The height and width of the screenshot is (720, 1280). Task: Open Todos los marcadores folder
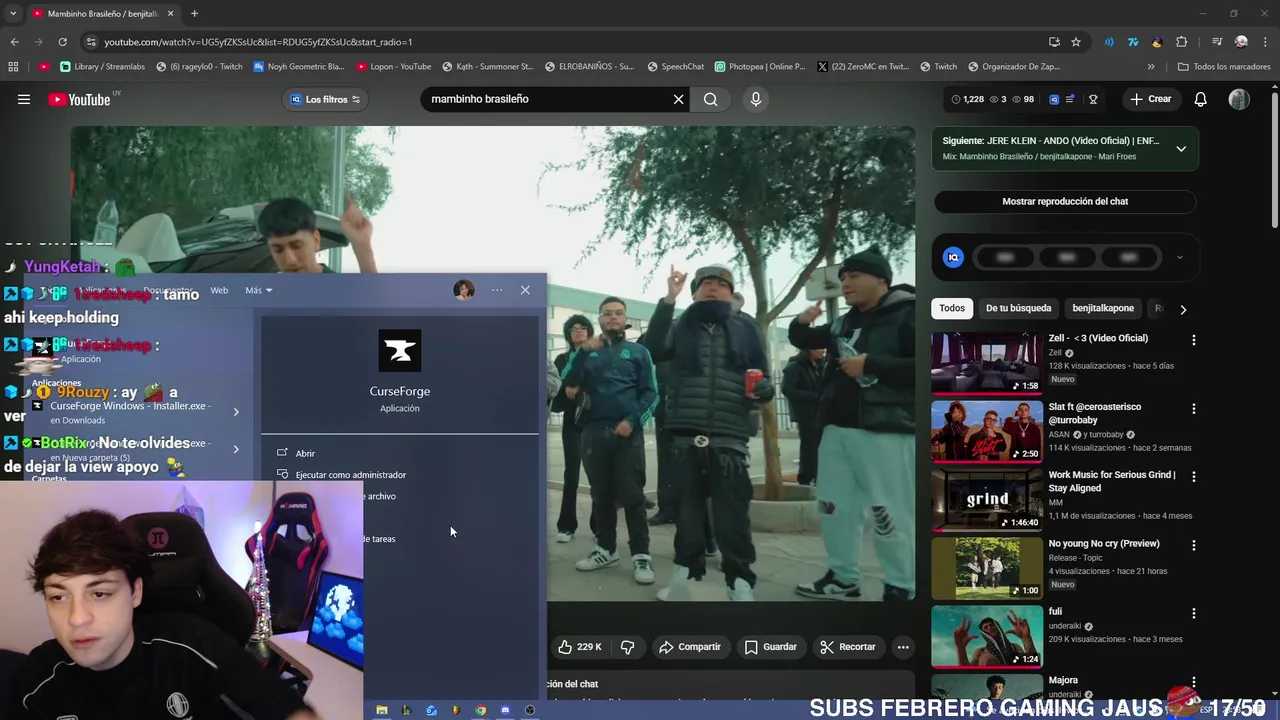1224,67
